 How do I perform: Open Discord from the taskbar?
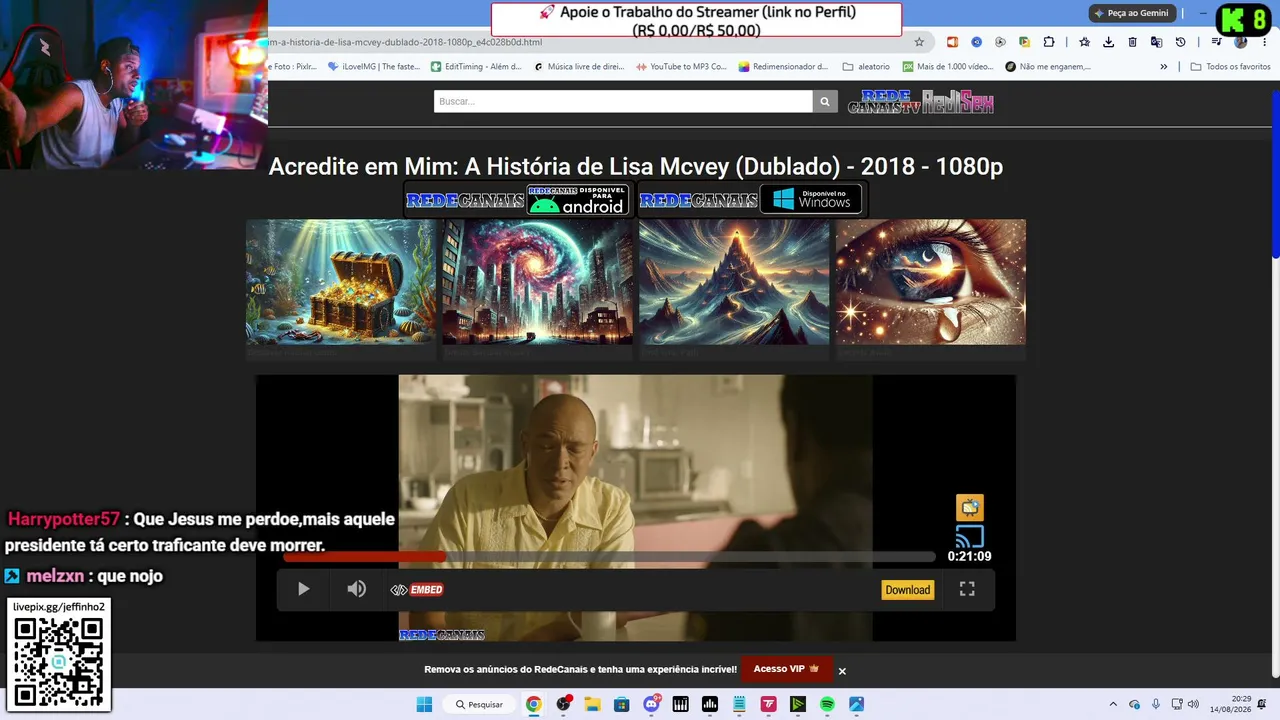652,704
